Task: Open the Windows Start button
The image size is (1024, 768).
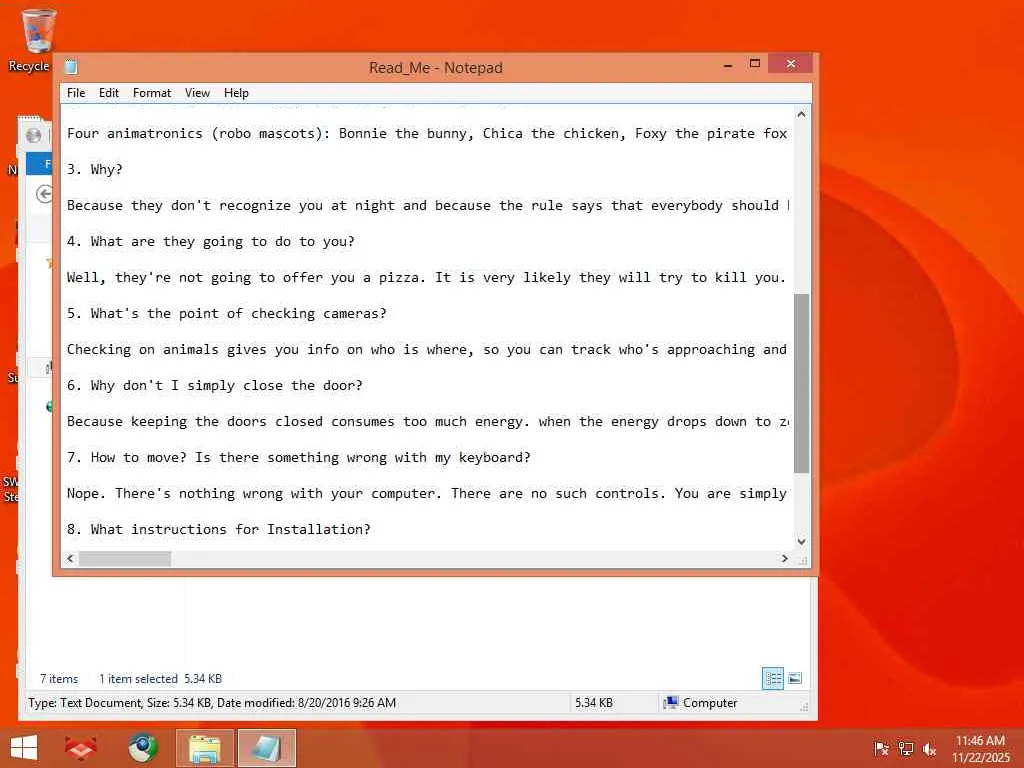Action: click(24, 748)
